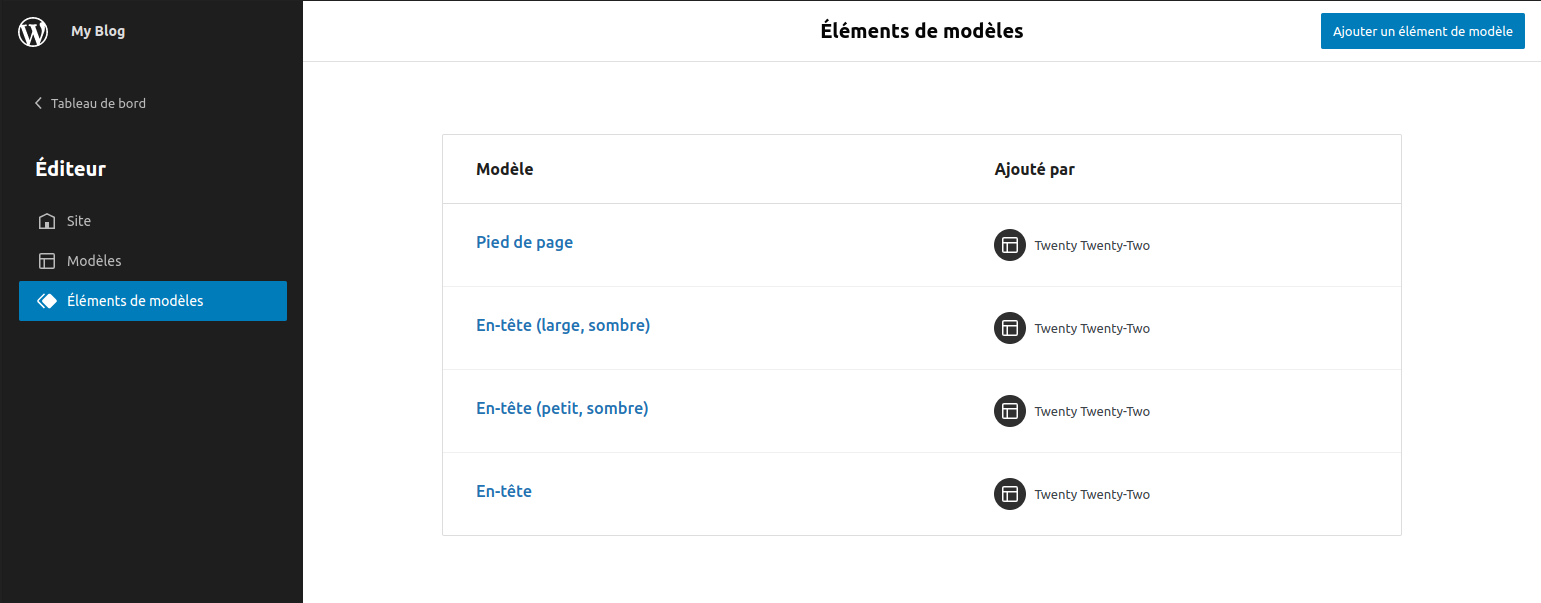The height and width of the screenshot is (603, 1541).
Task: Click theme icon in En-tête (petit, sombre) row
Action: point(1010,411)
